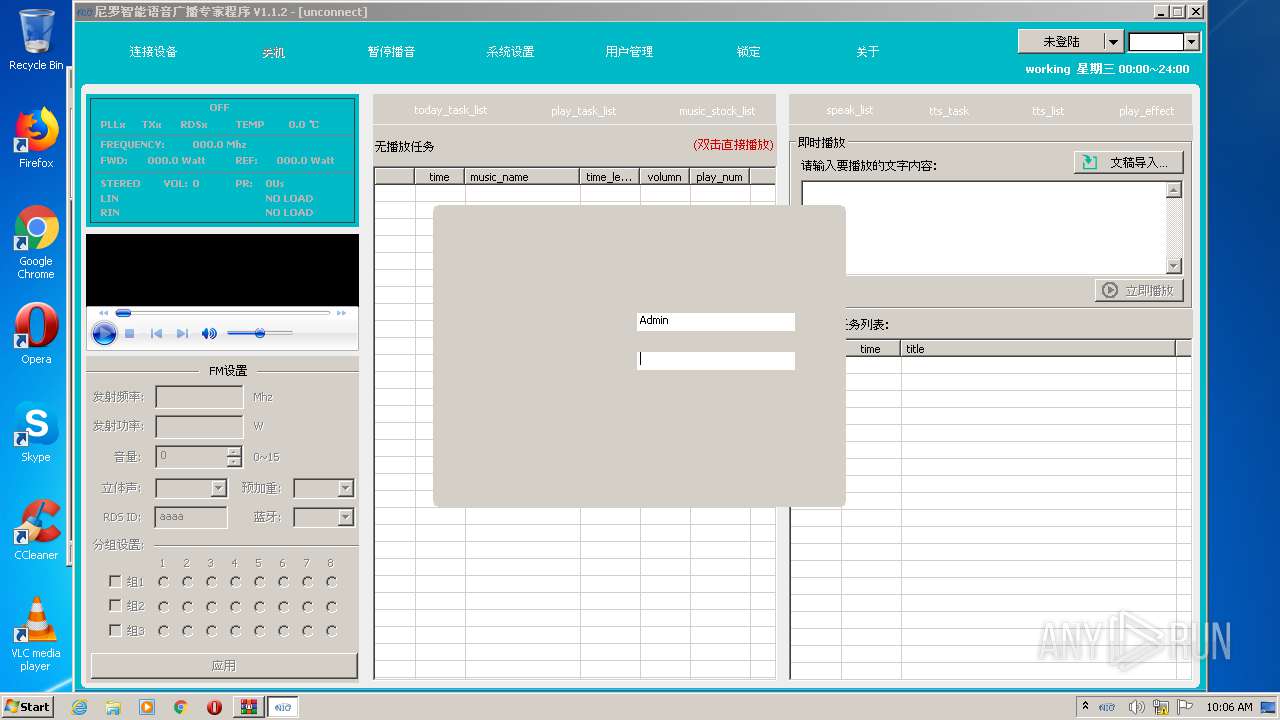Switch to the speak_list tab

tap(850, 110)
